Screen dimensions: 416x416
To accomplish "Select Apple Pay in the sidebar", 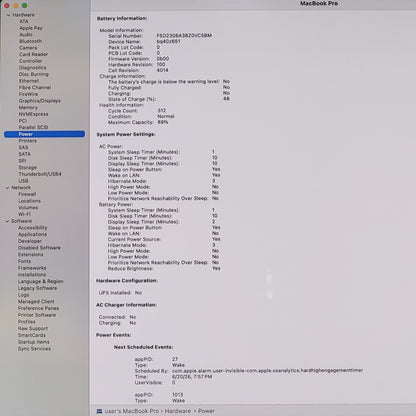I will [x=31, y=28].
